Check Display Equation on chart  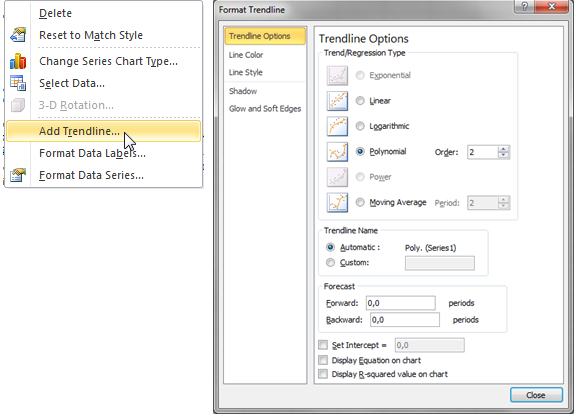tap(323, 360)
